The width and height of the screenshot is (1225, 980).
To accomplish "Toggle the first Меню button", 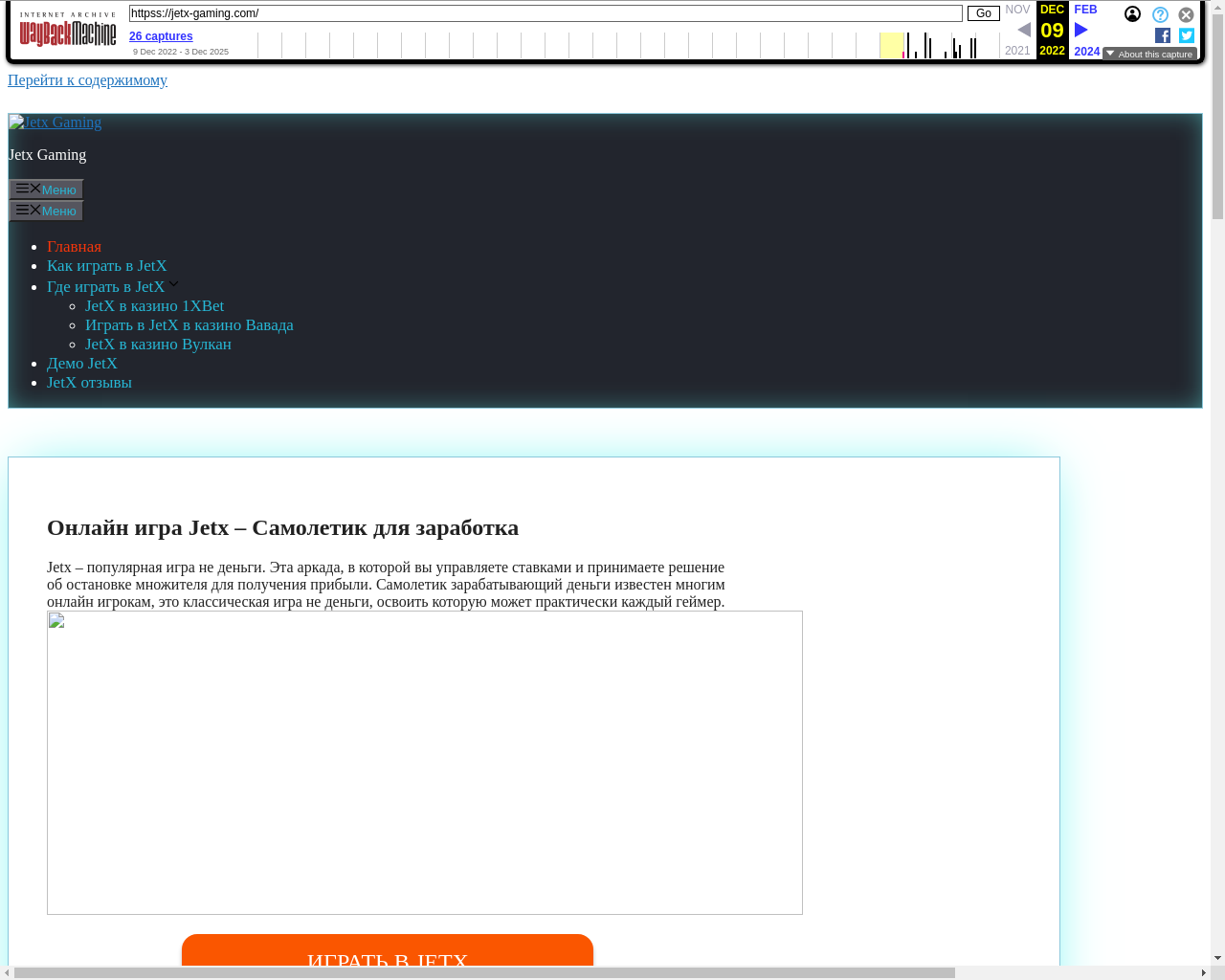I will (46, 189).
